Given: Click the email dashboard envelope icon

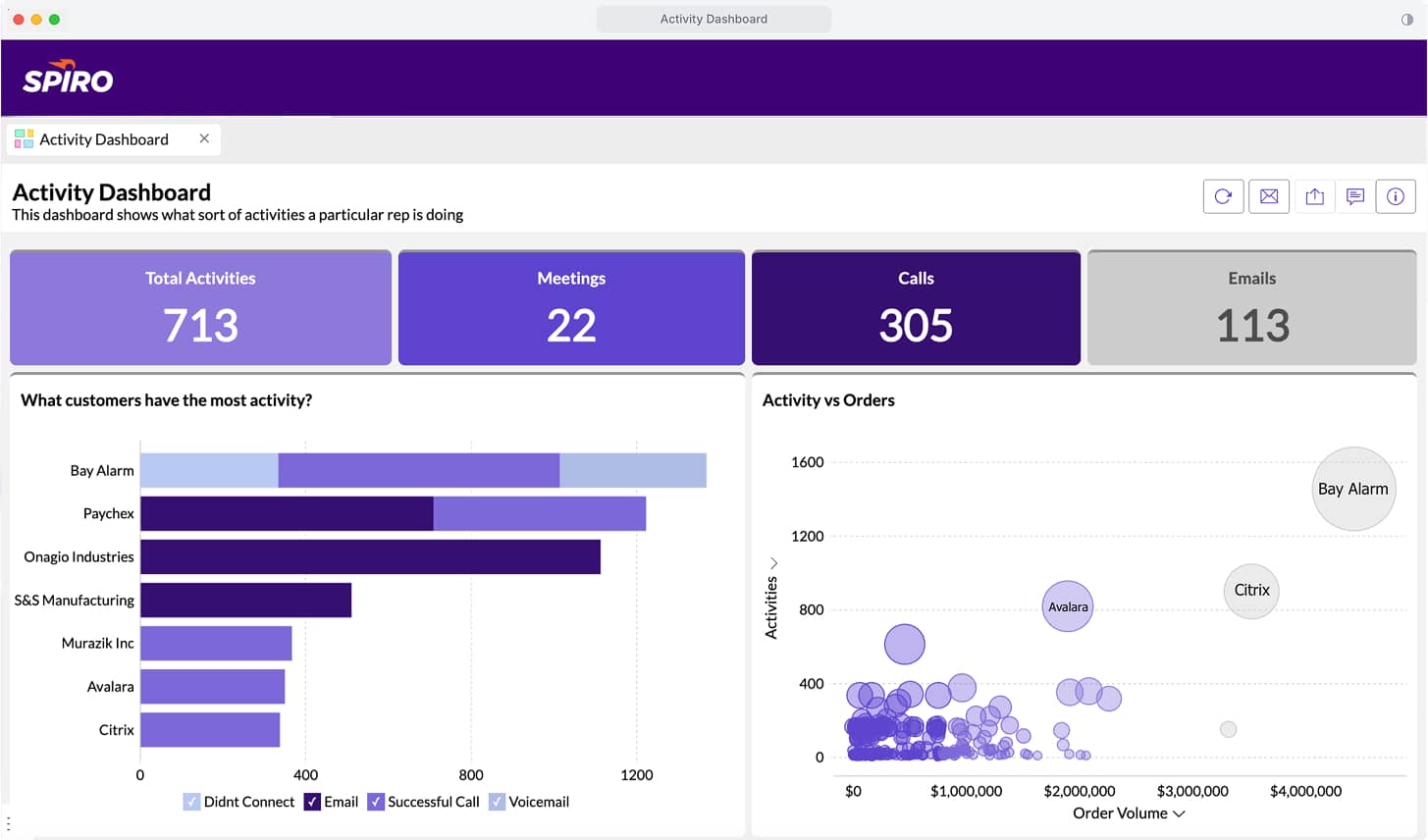Looking at the screenshot, I should 1269,196.
